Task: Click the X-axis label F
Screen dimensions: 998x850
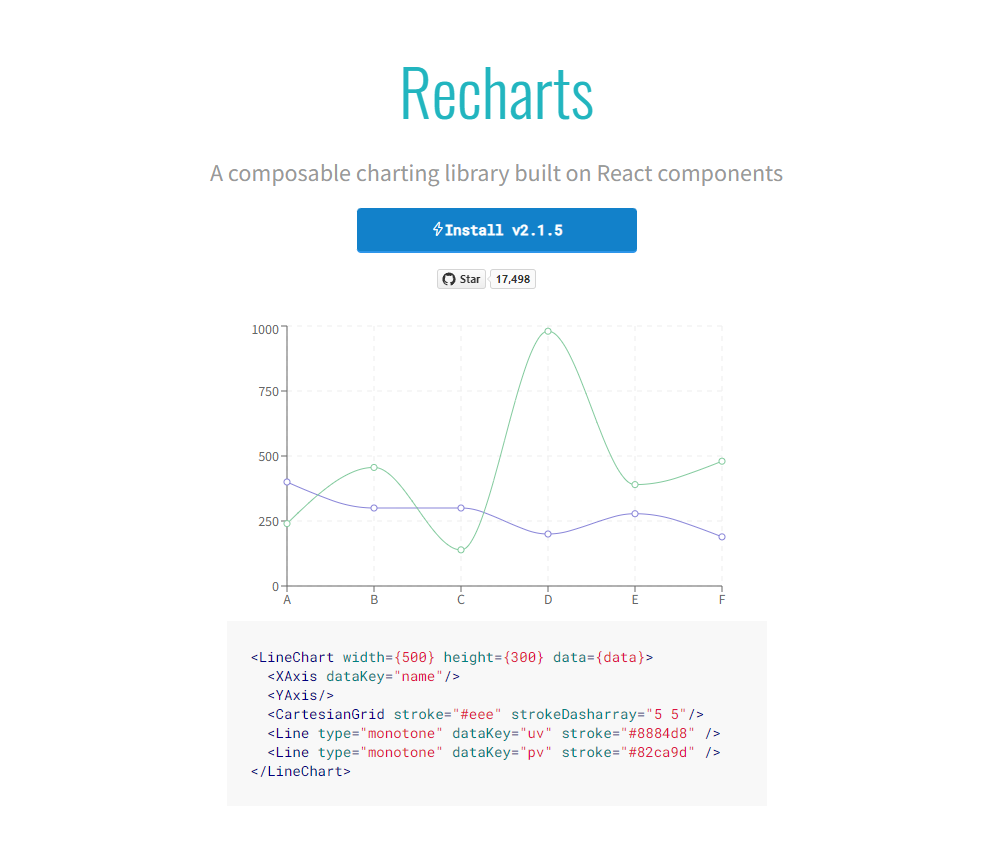Action: [722, 600]
